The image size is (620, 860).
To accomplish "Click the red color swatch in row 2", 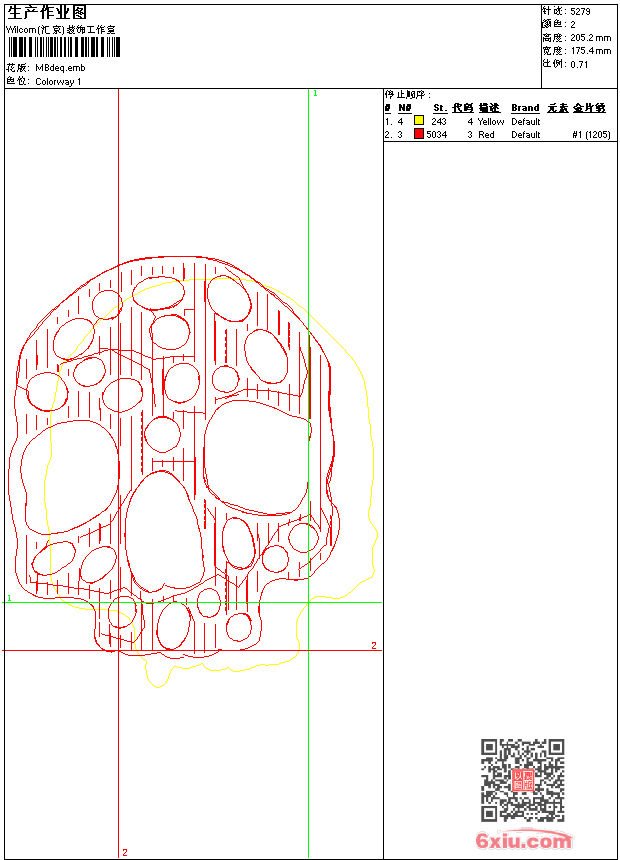I will [419, 134].
